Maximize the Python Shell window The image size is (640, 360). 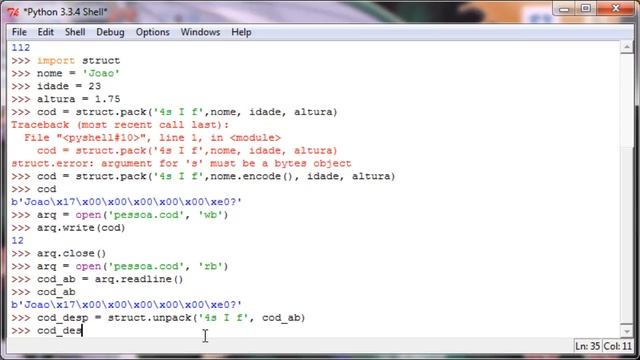(x=586, y=9)
